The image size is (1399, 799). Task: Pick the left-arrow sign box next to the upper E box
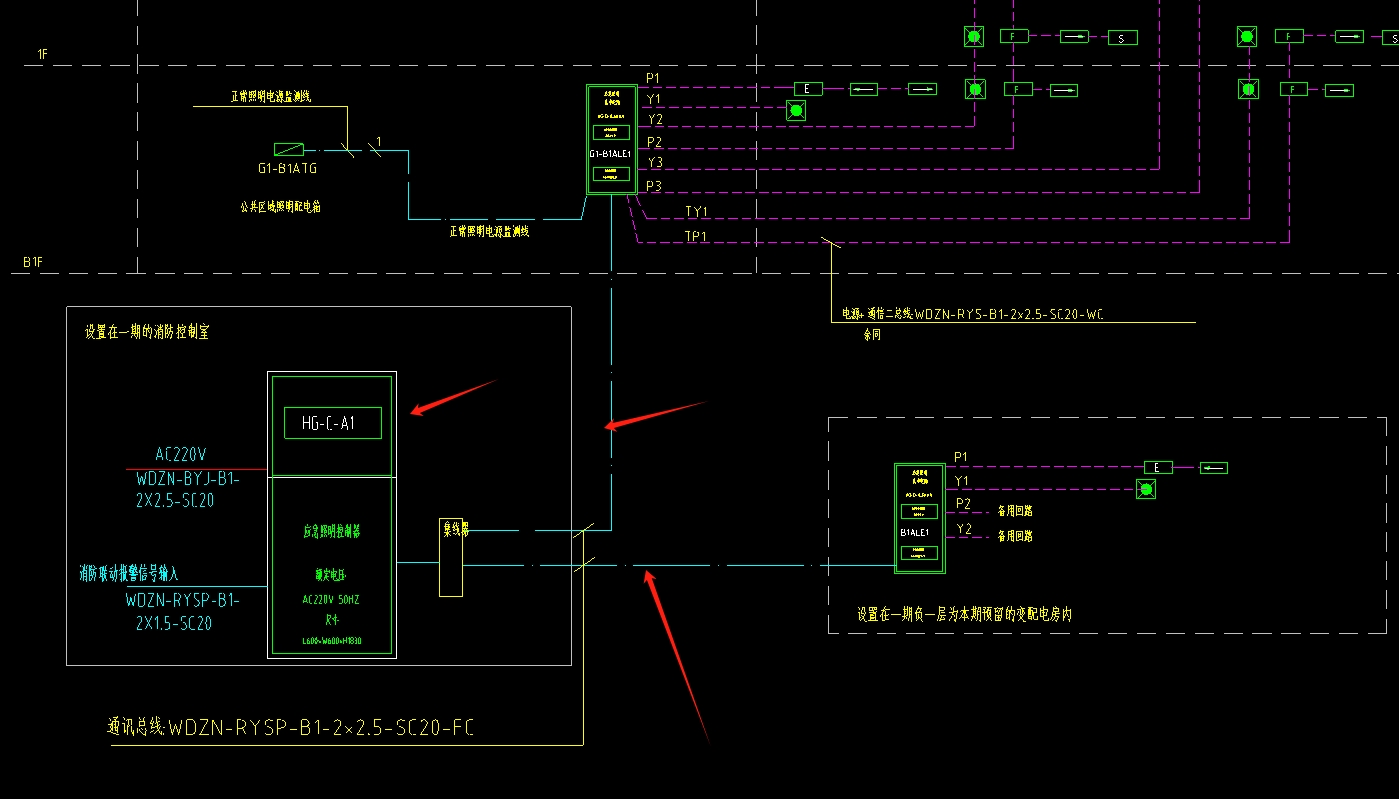[864, 89]
